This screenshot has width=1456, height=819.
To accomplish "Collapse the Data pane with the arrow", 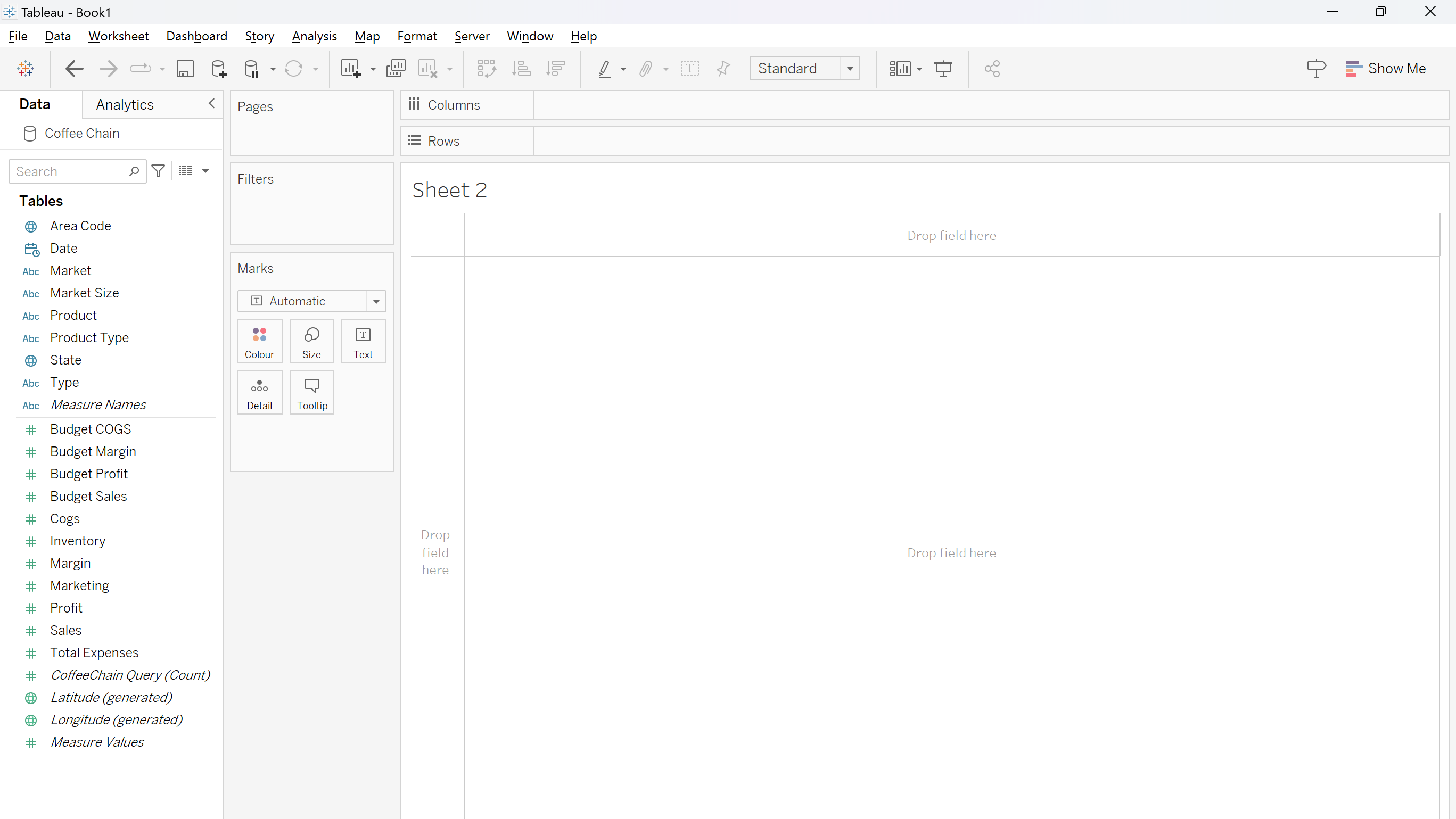I will [x=211, y=103].
